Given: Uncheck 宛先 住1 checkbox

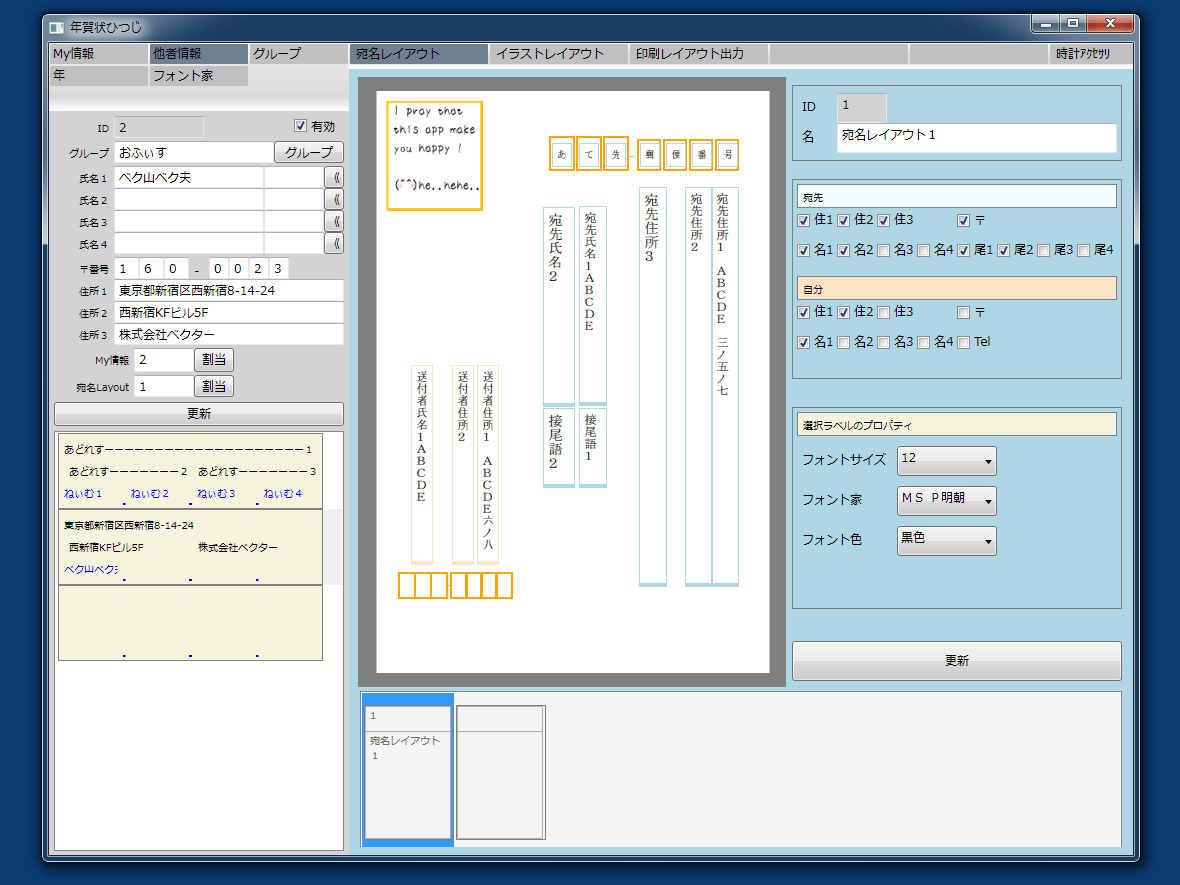Looking at the screenshot, I should [x=804, y=220].
